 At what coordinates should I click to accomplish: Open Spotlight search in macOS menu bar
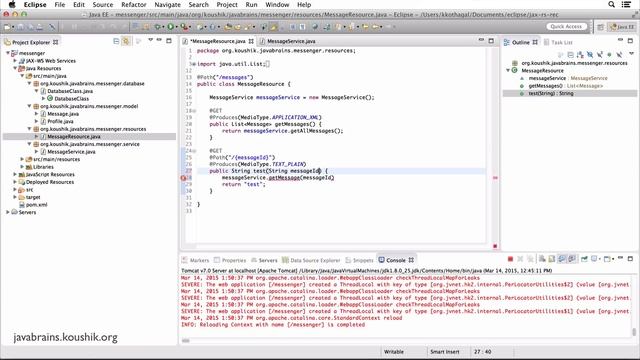611,4
